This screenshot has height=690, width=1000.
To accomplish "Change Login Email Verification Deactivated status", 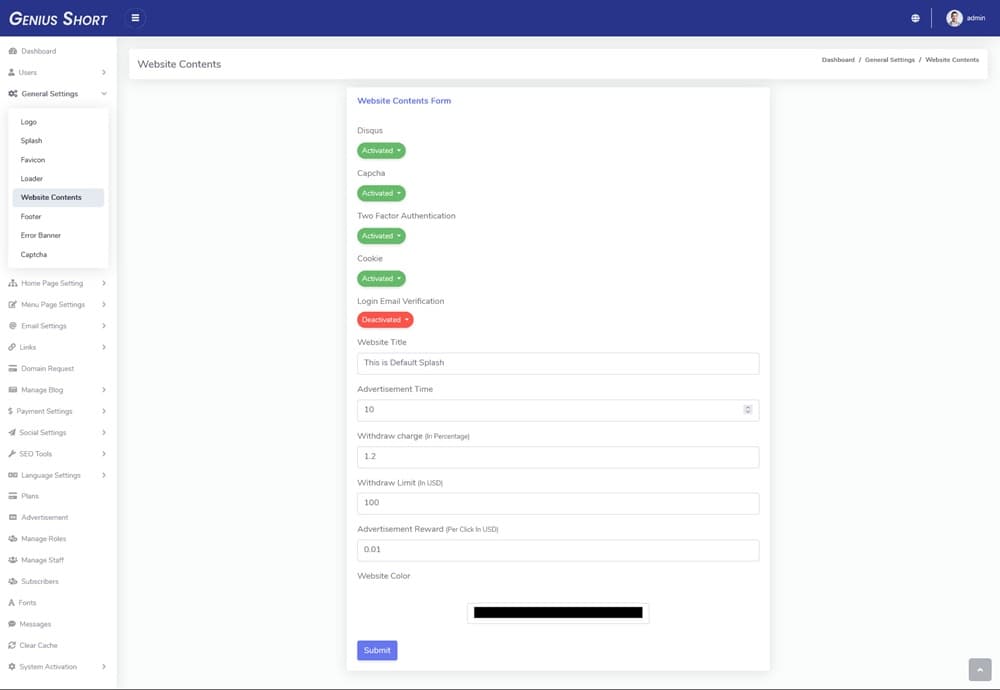I will coord(385,320).
